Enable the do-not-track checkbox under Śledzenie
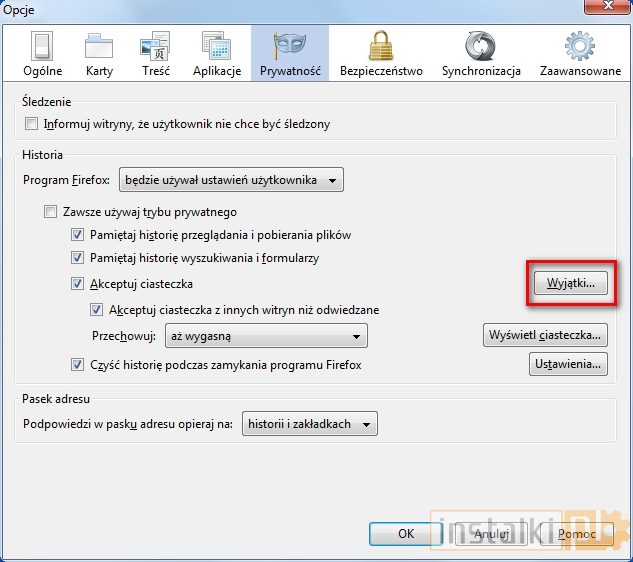Viewport: 633px width, 562px height. [x=32, y=124]
